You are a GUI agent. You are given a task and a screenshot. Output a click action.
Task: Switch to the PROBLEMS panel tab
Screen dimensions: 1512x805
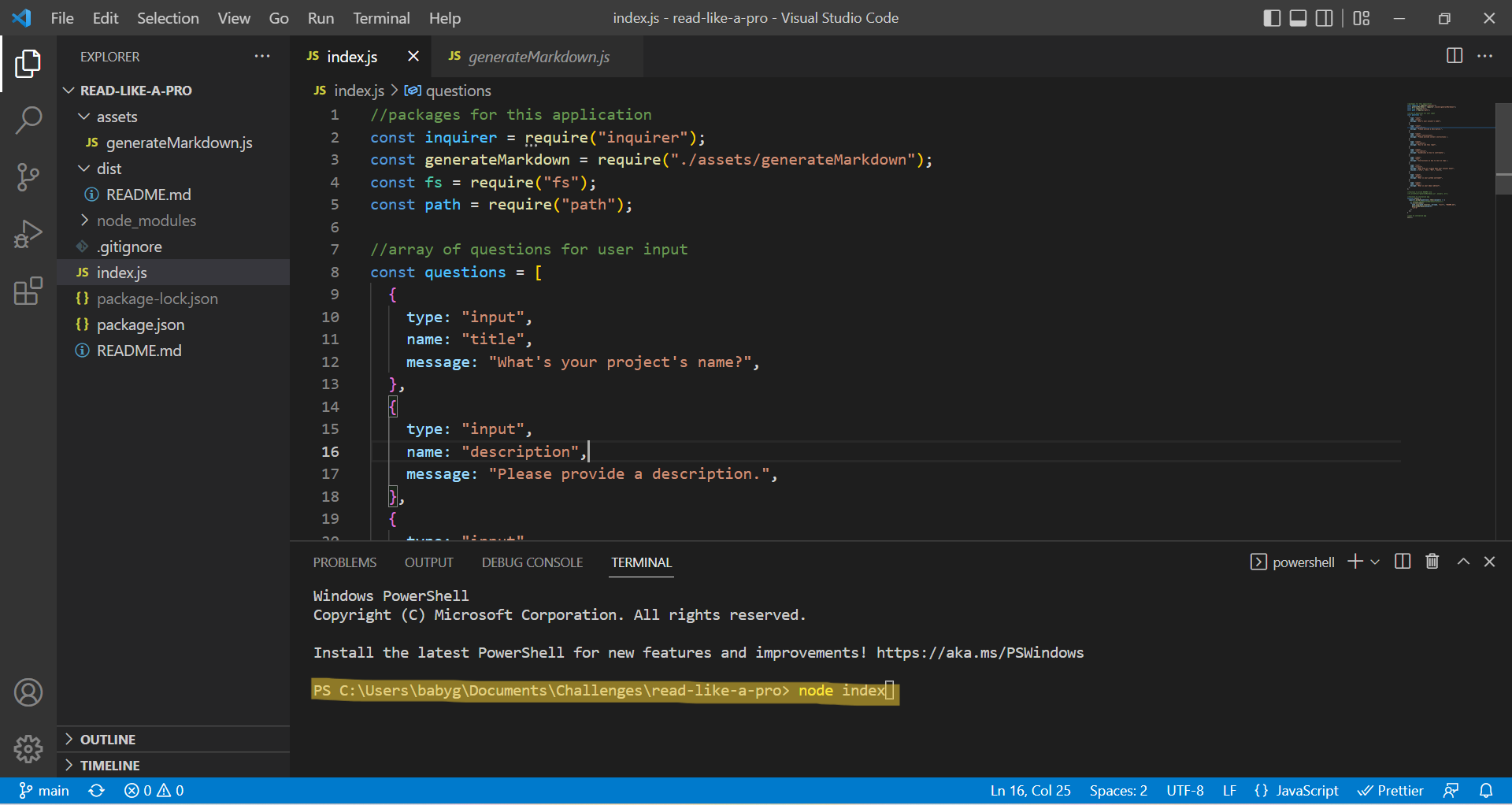click(x=345, y=562)
